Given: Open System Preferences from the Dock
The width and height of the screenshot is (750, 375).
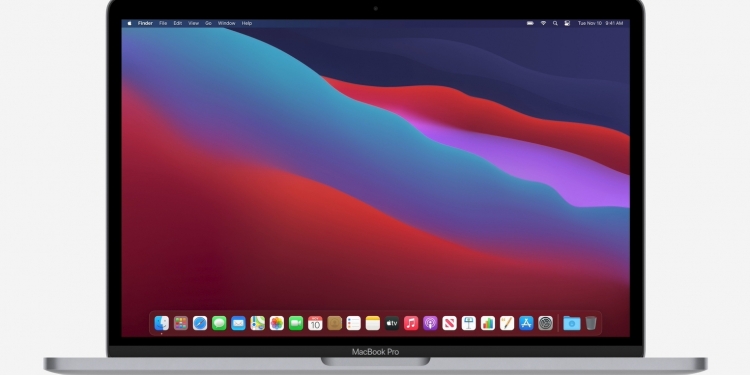Looking at the screenshot, I should click(x=545, y=323).
